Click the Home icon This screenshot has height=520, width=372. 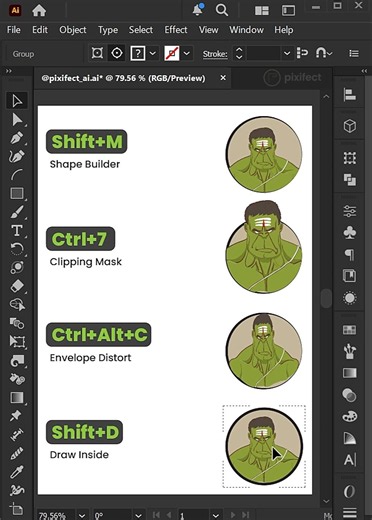(x=39, y=11)
